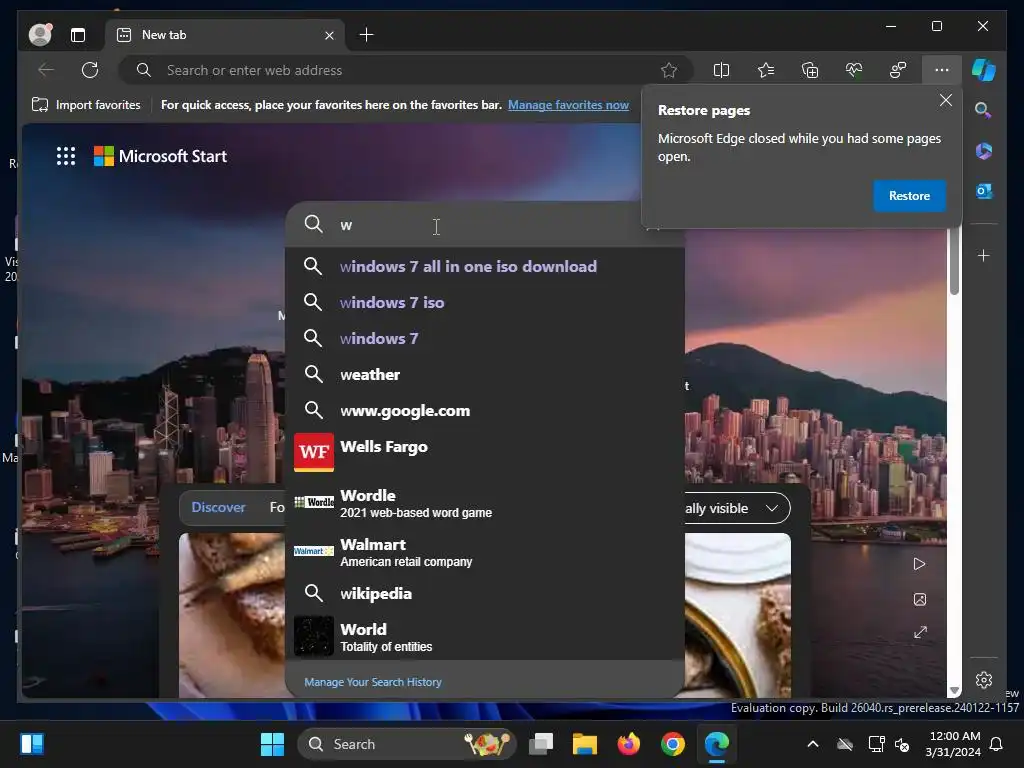1024x768 pixels.
Task: Open the World Totality of entities suggestion
Action: tap(485, 637)
